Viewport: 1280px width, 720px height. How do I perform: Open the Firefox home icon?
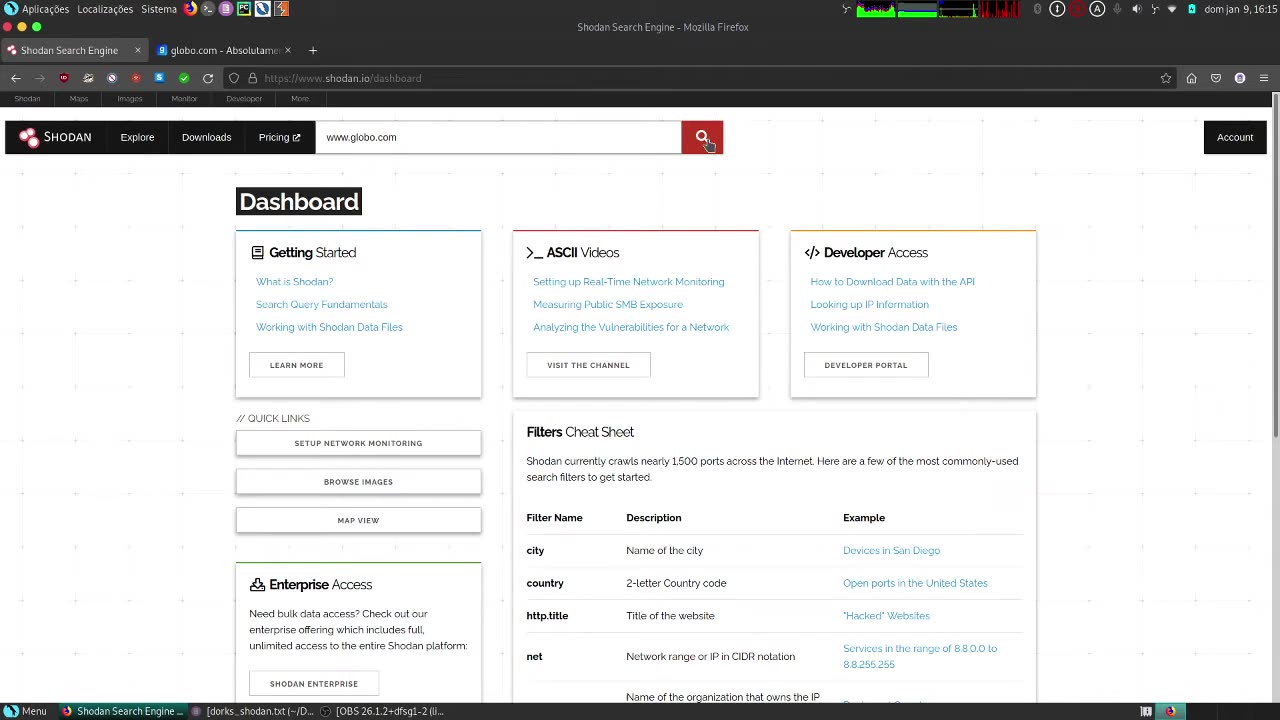tap(1191, 78)
